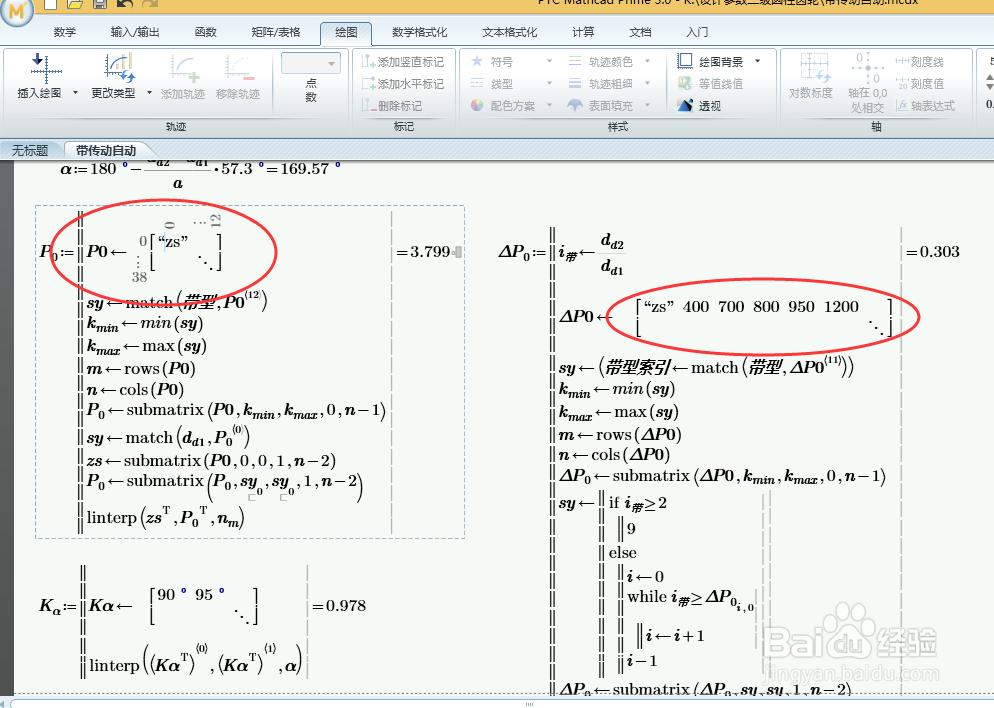Click the Save disk icon
This screenshot has width=994, height=708.
tap(100, 4)
